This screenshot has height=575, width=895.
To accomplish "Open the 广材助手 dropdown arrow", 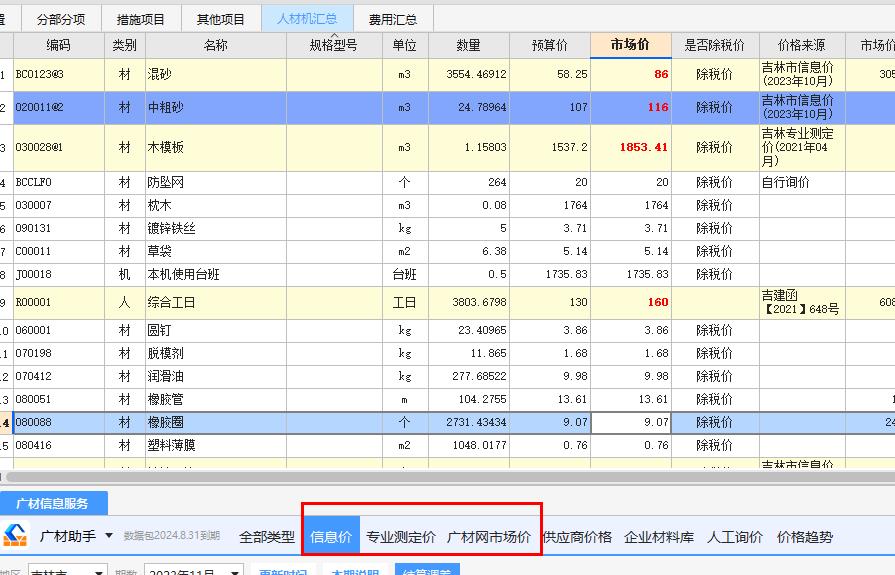I will (108, 536).
